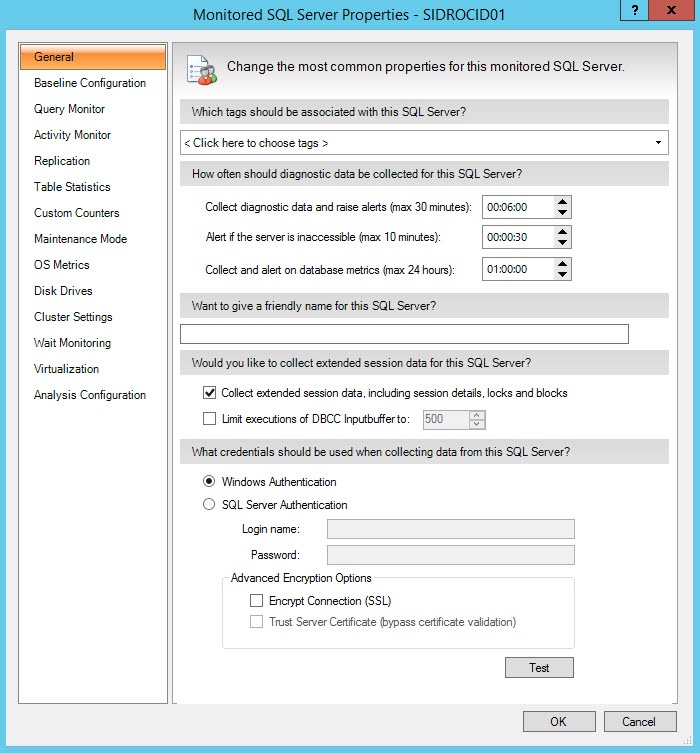Open Cluster Settings page
Viewport: 700px width, 753px height.
(x=73, y=316)
